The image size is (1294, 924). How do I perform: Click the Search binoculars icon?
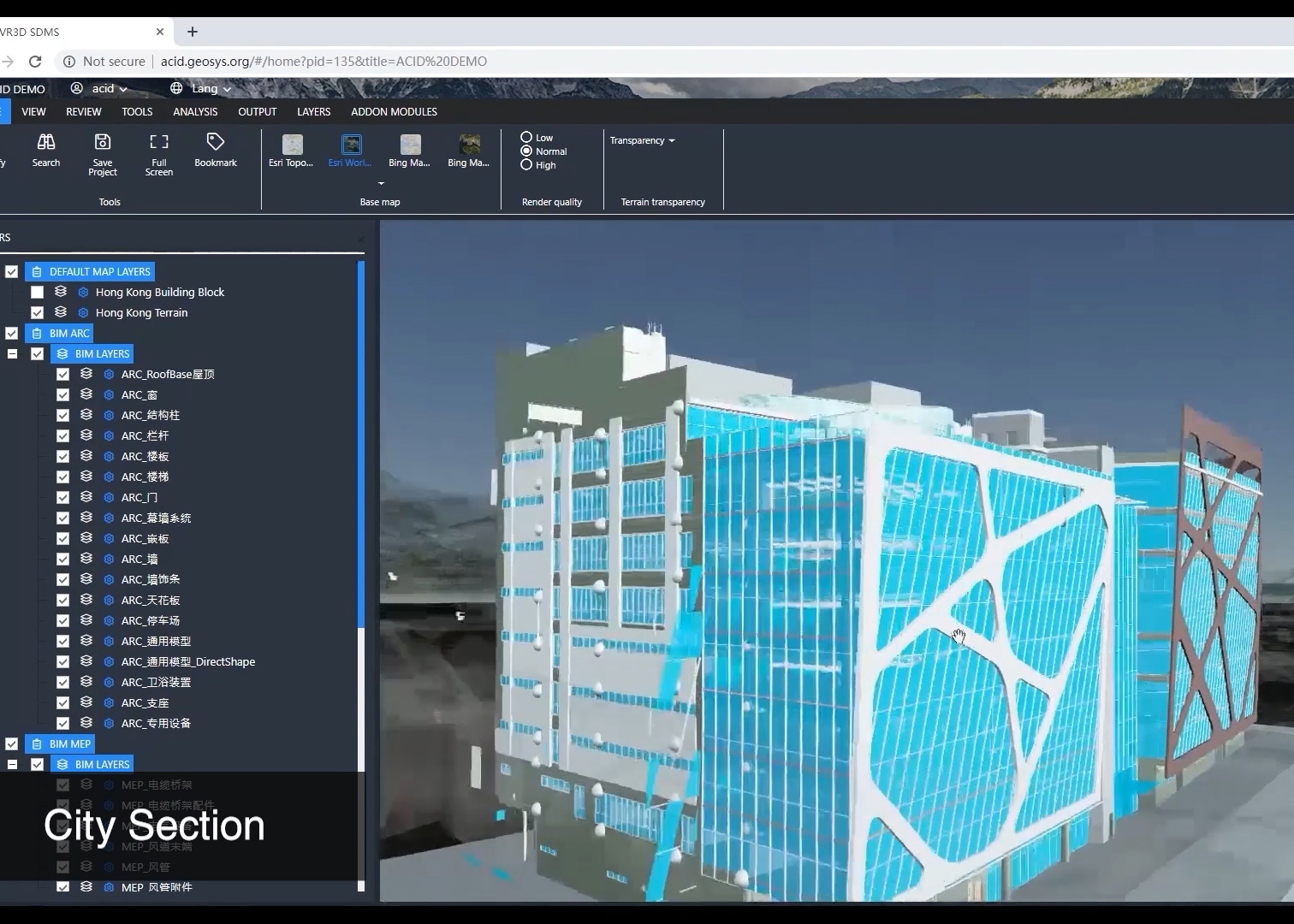(46, 142)
